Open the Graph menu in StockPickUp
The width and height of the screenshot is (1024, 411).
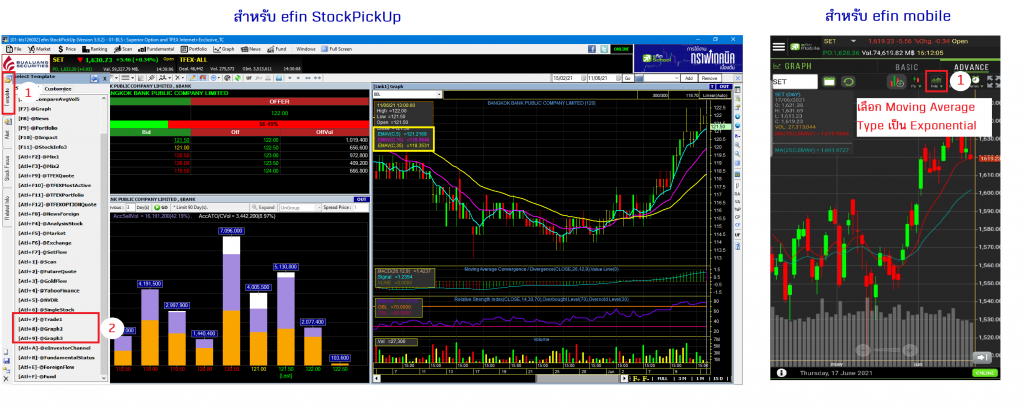point(224,49)
